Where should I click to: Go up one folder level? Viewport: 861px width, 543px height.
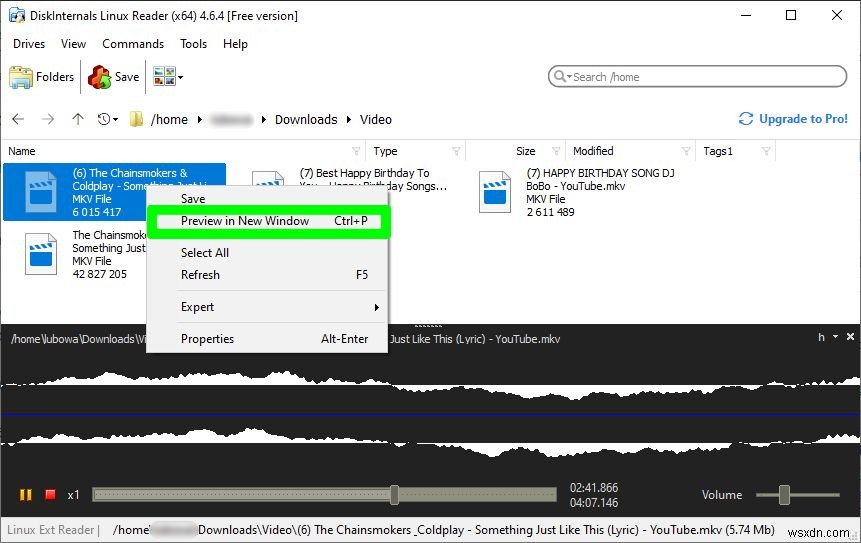point(78,119)
